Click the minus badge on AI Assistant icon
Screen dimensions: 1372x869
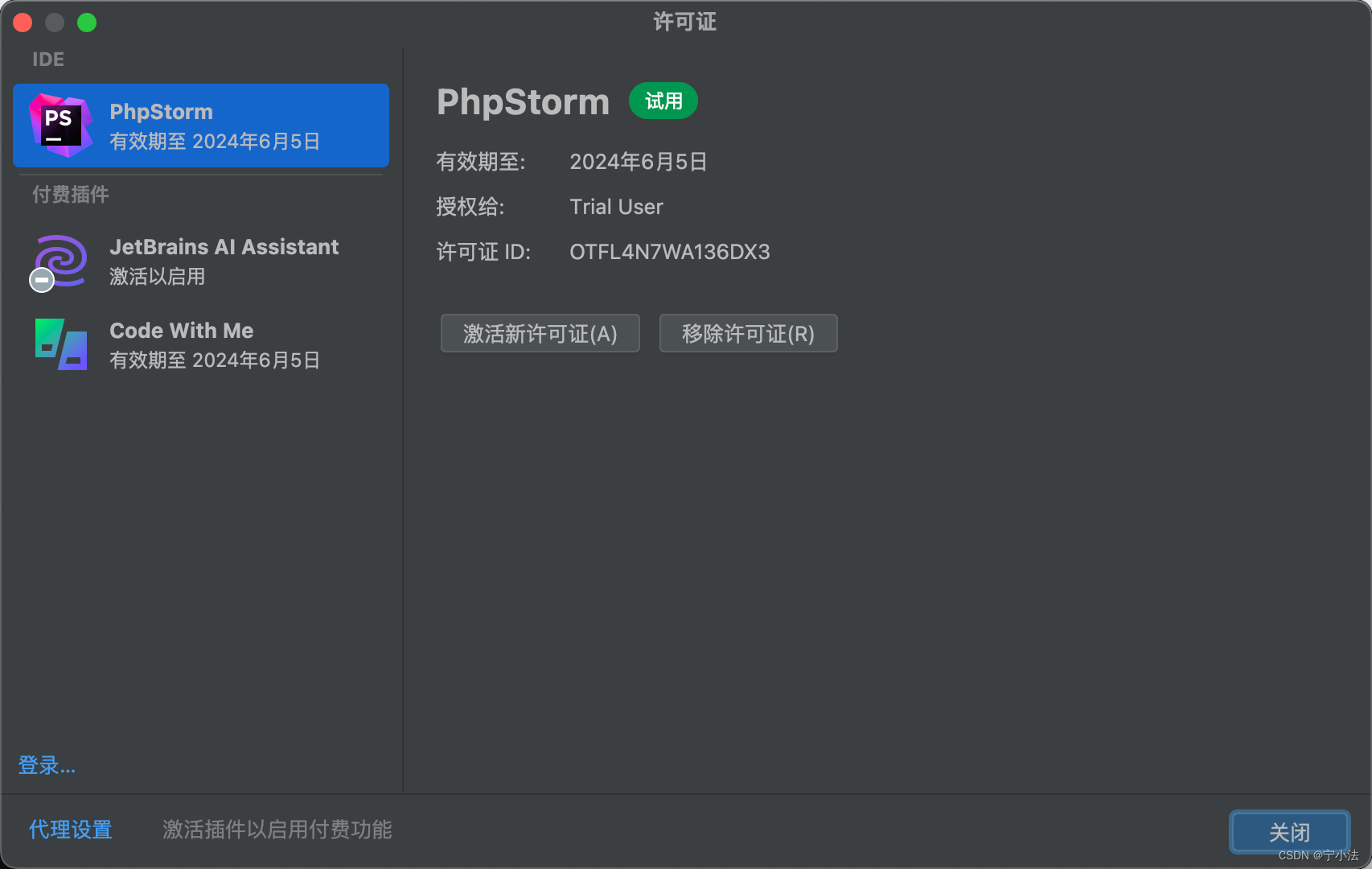[41, 280]
